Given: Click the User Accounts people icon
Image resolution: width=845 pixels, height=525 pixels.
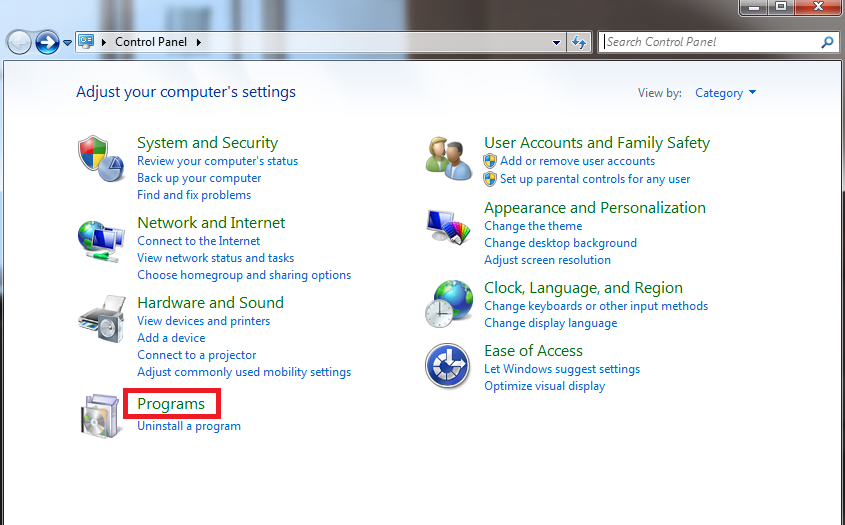Looking at the screenshot, I should (x=448, y=158).
